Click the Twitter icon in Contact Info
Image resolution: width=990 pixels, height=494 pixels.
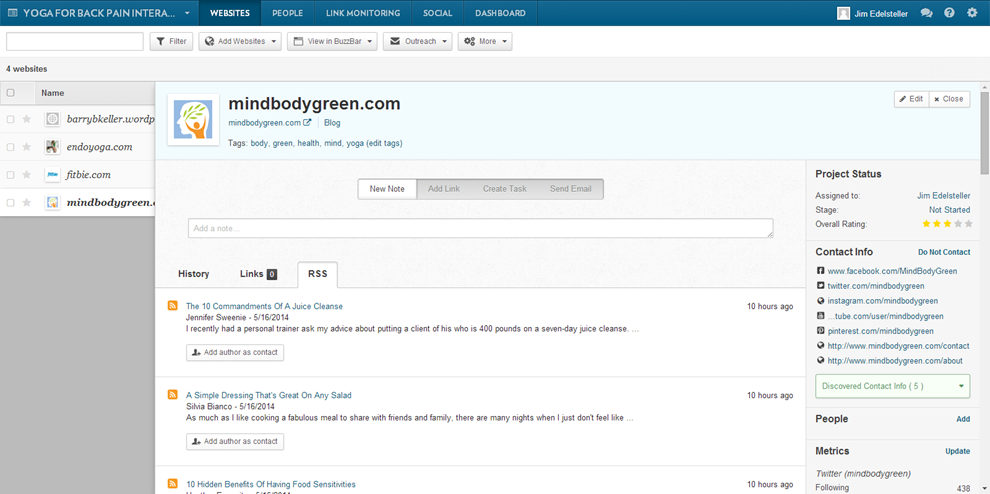coord(820,286)
